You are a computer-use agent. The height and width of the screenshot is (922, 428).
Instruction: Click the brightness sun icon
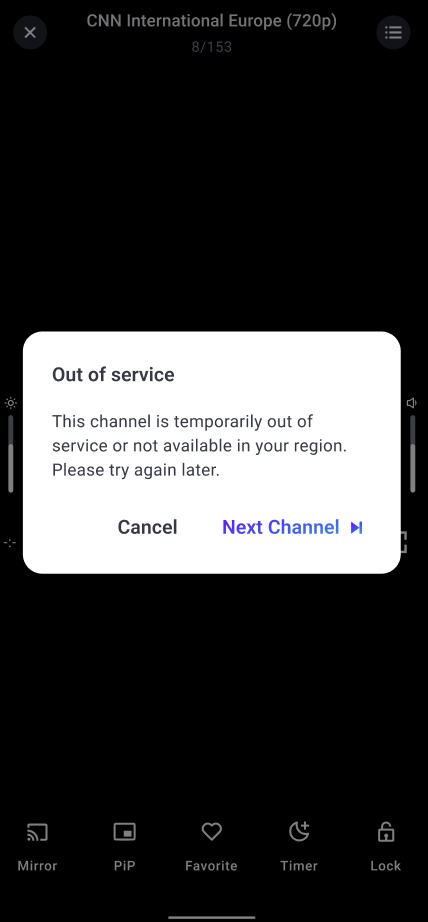pyautogui.click(x=11, y=403)
